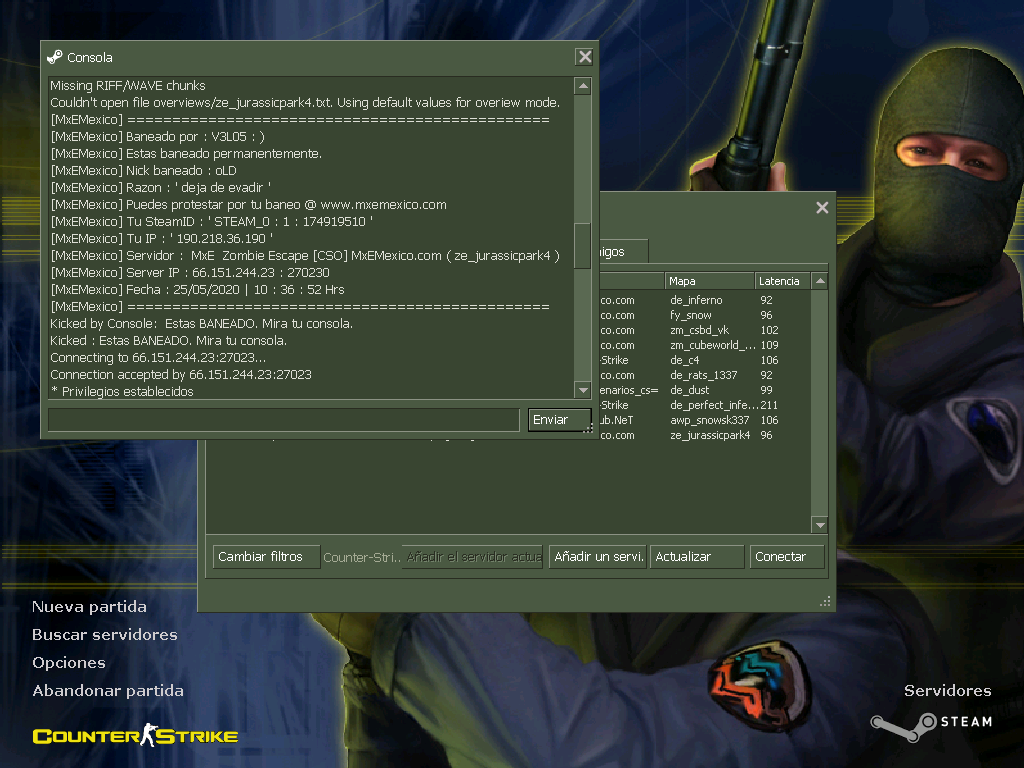Open Buscar servidores from main menu
Screen dimensions: 1024x768
click(x=104, y=635)
